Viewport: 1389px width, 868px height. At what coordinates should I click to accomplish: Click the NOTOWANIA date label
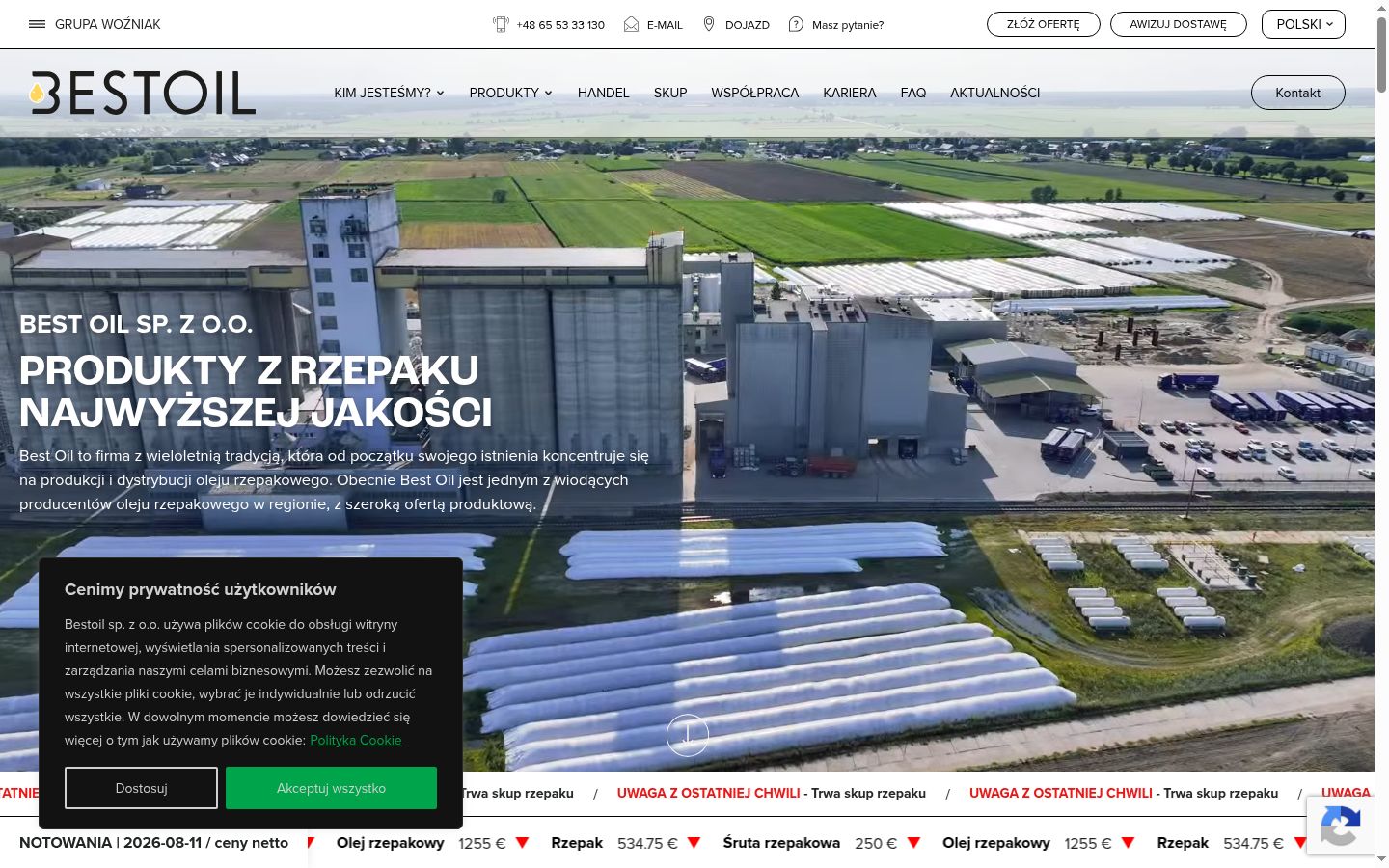click(153, 843)
